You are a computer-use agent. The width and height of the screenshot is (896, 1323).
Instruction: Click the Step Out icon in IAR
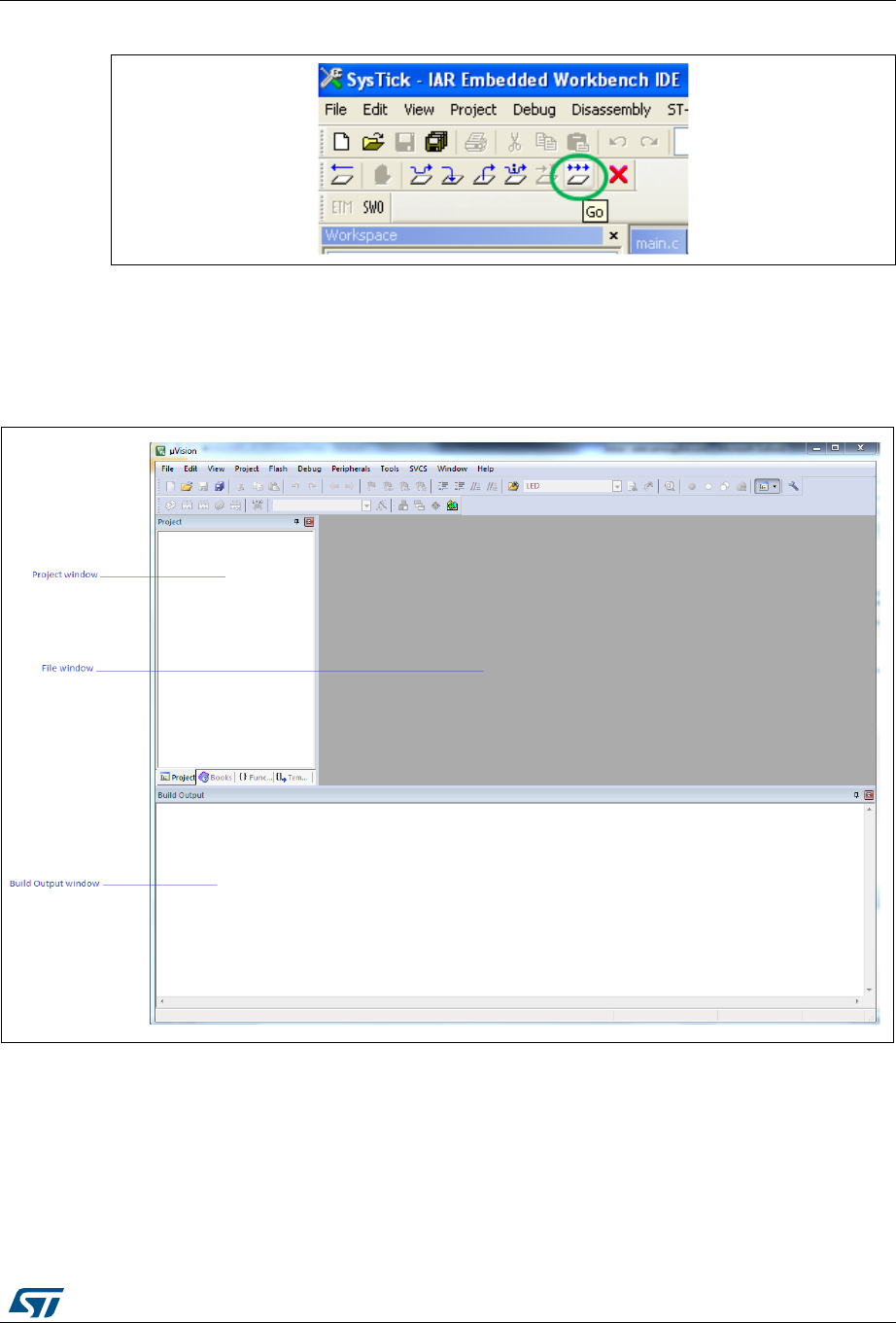484,175
